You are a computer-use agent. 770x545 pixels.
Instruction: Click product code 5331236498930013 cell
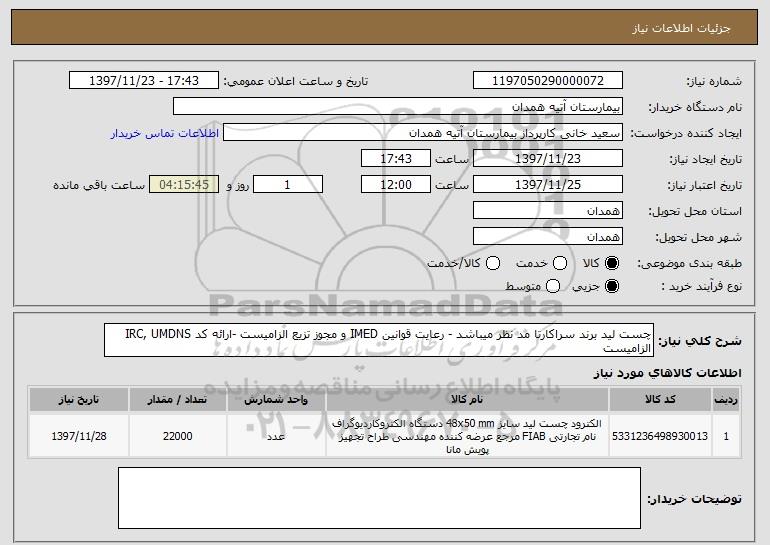[660, 436]
